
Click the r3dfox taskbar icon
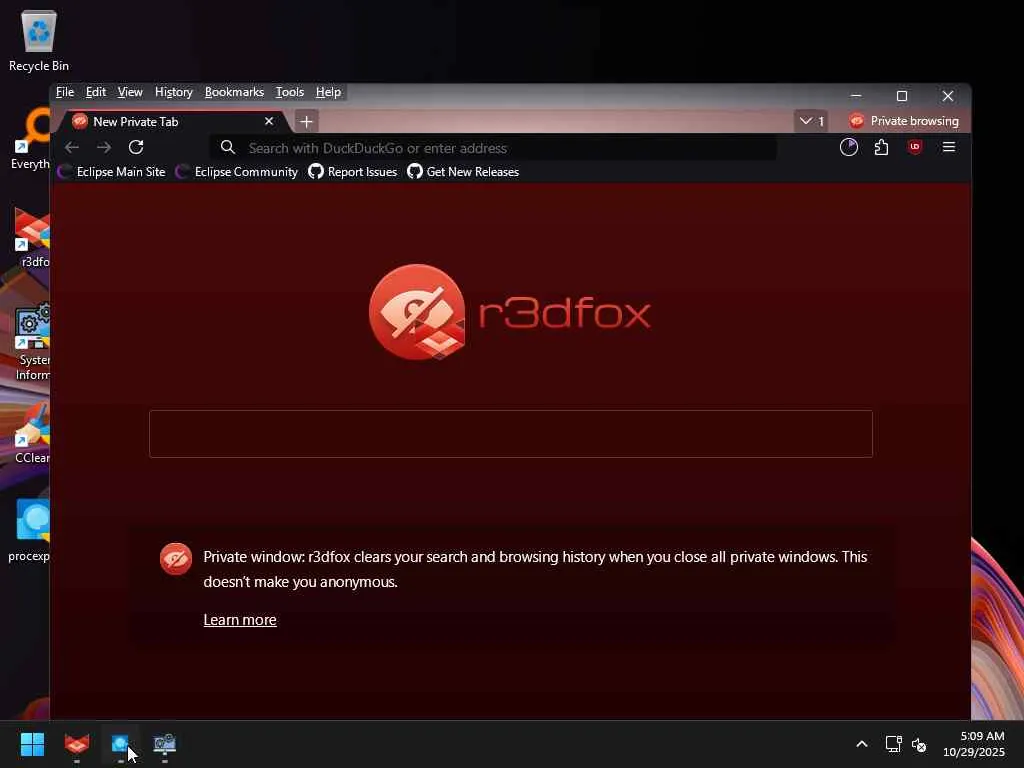pyautogui.click(x=76, y=744)
